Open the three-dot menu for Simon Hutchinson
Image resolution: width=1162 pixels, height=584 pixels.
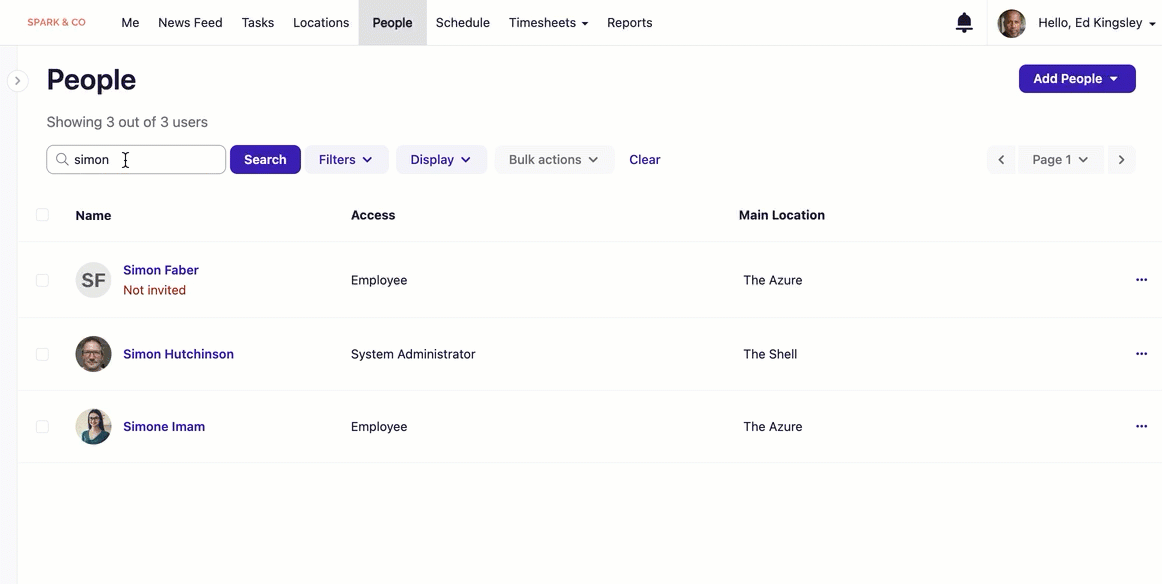1141,354
